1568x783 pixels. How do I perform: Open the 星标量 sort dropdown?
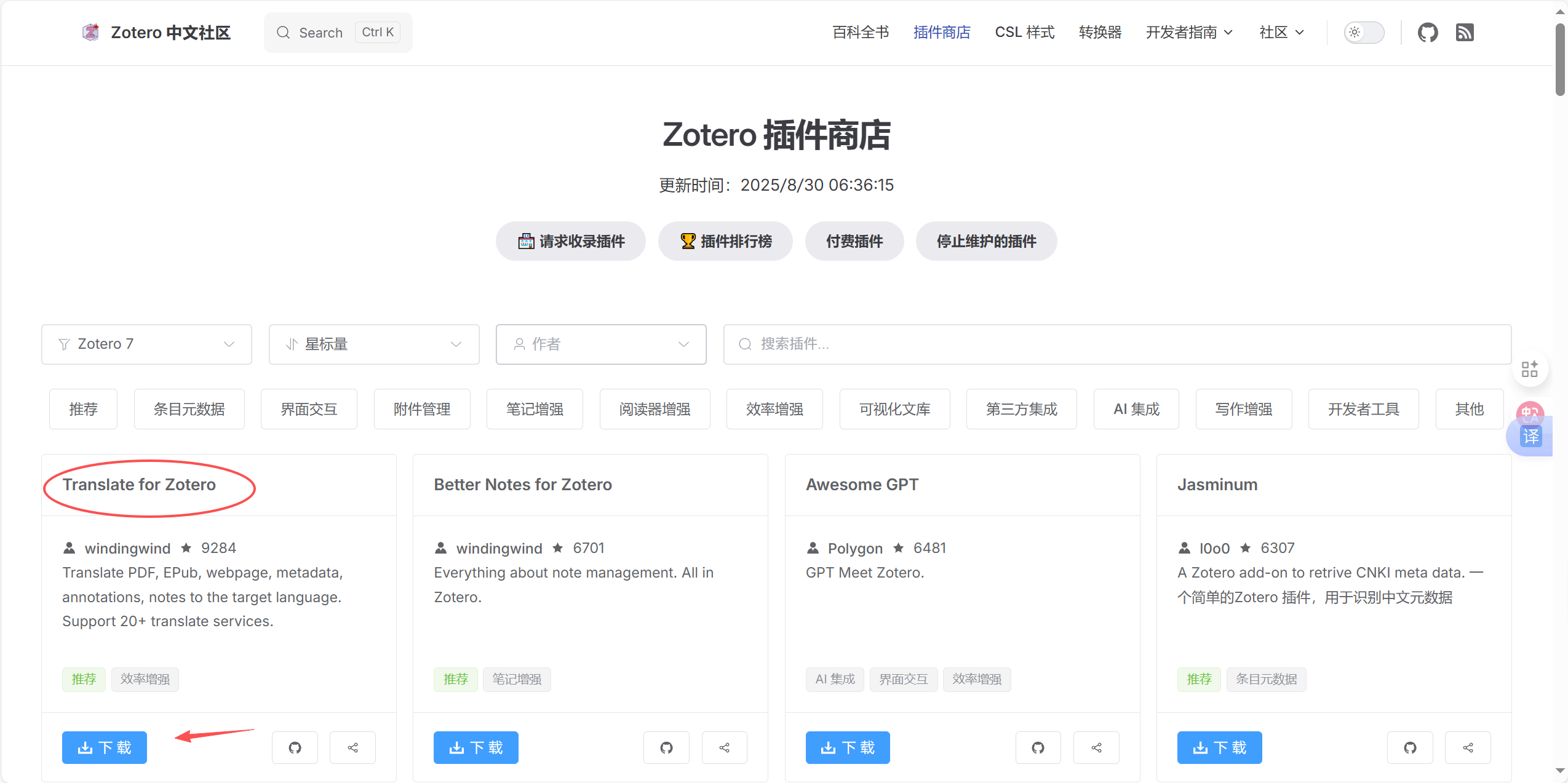coord(373,344)
